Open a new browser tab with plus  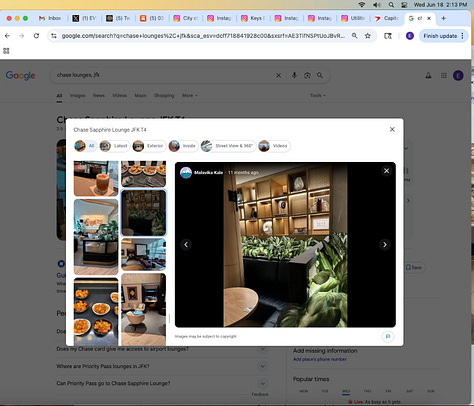[x=443, y=18]
